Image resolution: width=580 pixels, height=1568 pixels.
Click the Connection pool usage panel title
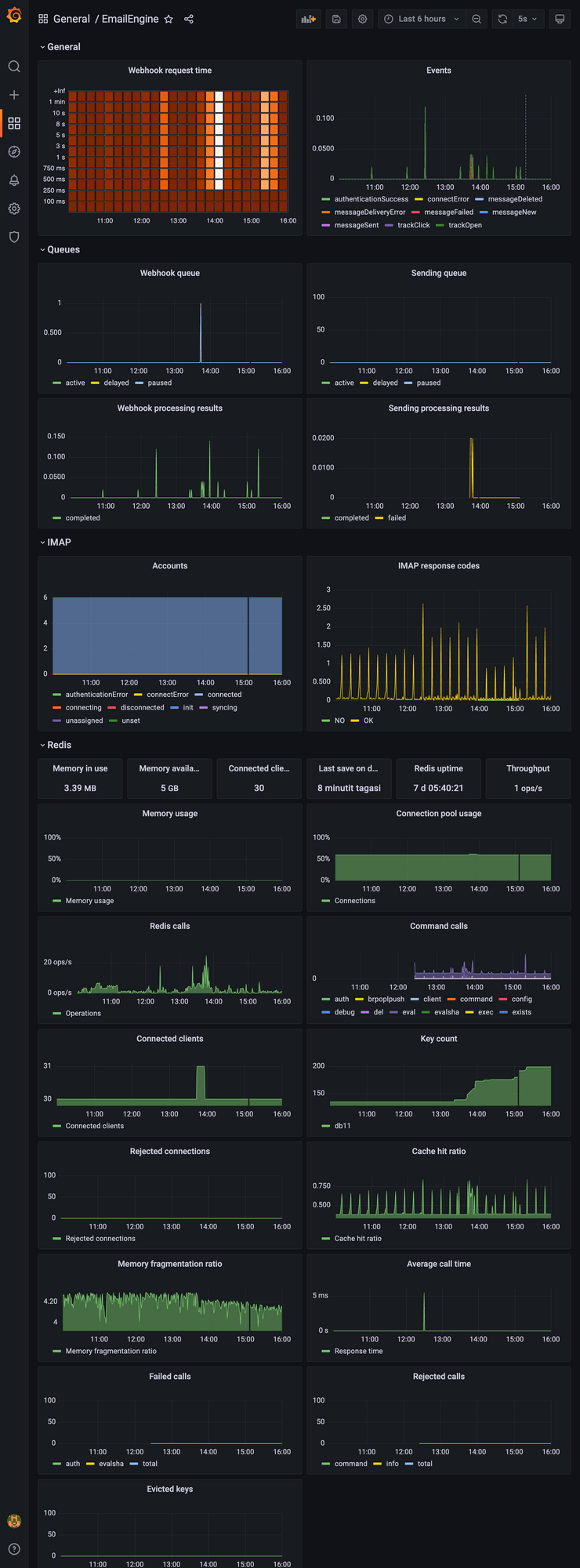coord(439,814)
